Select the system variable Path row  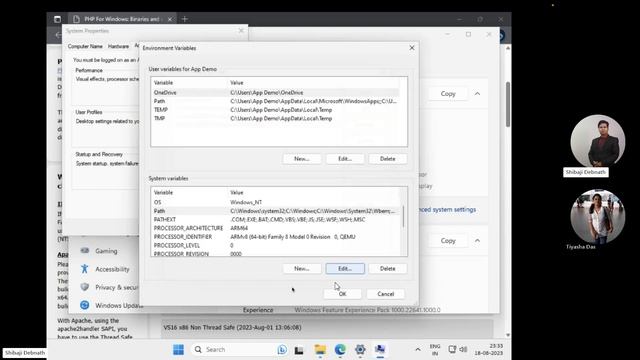click(x=276, y=211)
